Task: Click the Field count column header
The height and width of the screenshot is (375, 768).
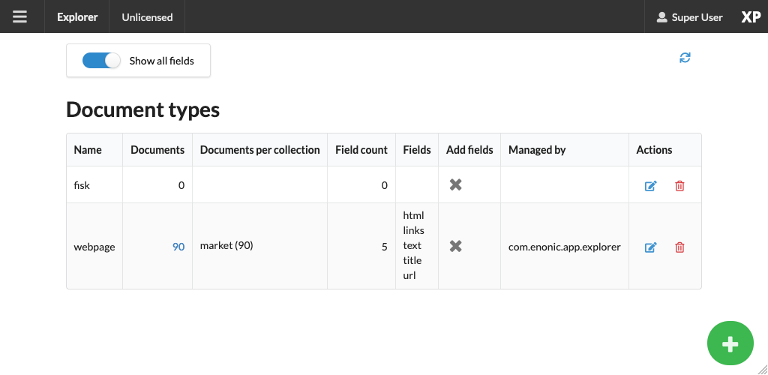Action: [361, 150]
